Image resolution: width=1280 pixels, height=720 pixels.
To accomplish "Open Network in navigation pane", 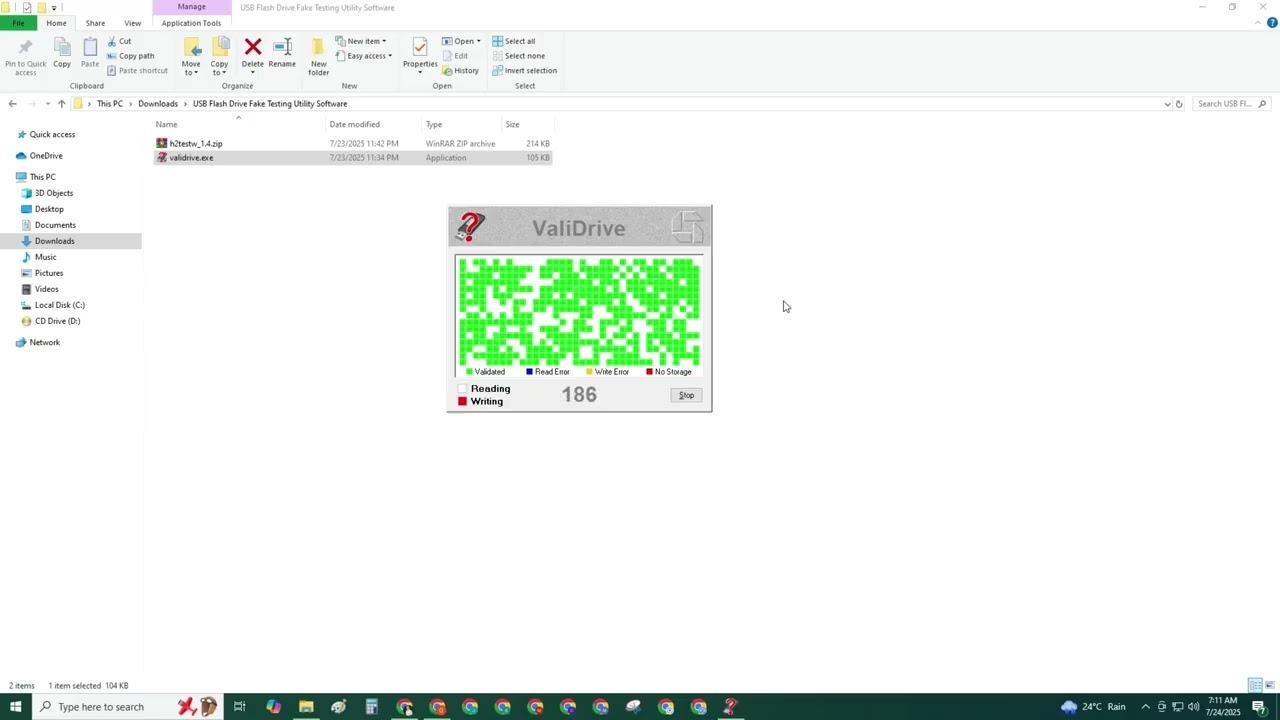I will pos(44,342).
